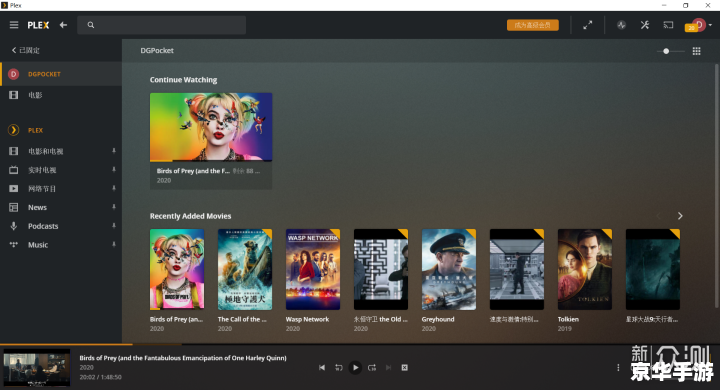Click the Greyhound title text
This screenshot has width=720, height=390.
tap(438, 319)
